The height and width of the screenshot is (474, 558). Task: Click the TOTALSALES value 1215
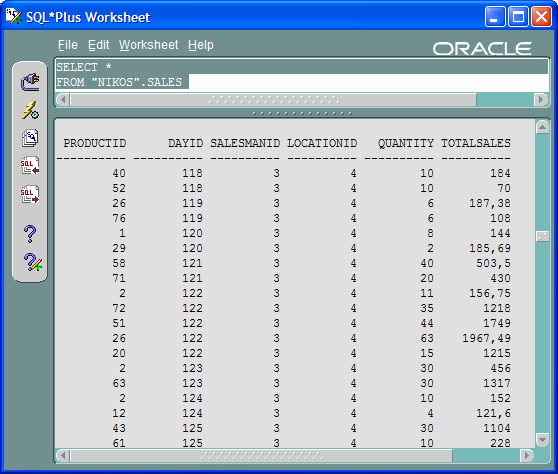[497, 353]
